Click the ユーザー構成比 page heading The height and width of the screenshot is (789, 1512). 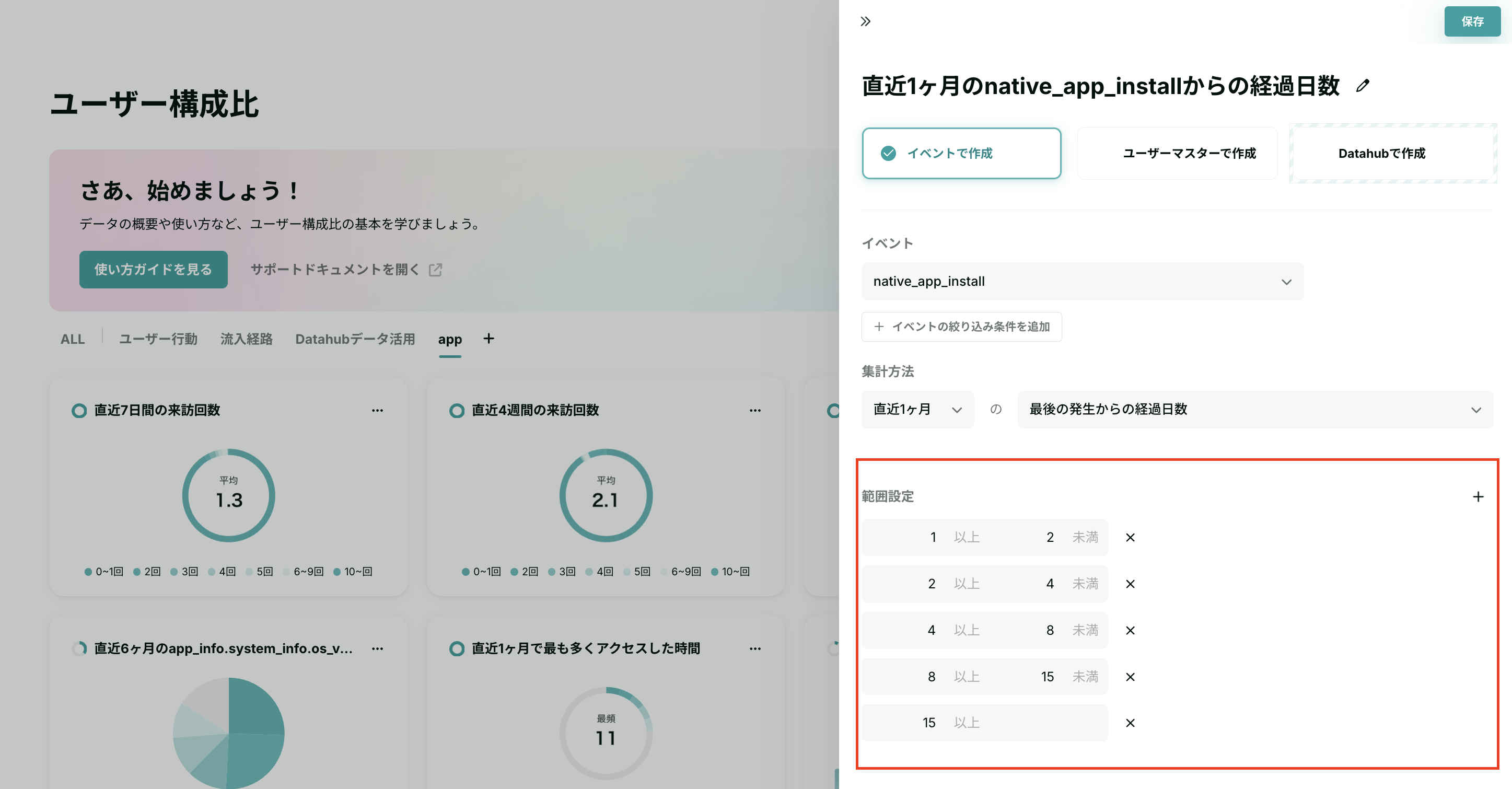click(x=154, y=105)
